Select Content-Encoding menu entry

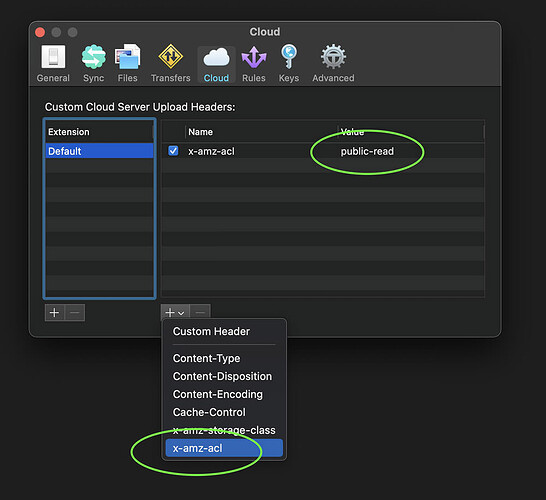pyautogui.click(x=218, y=394)
